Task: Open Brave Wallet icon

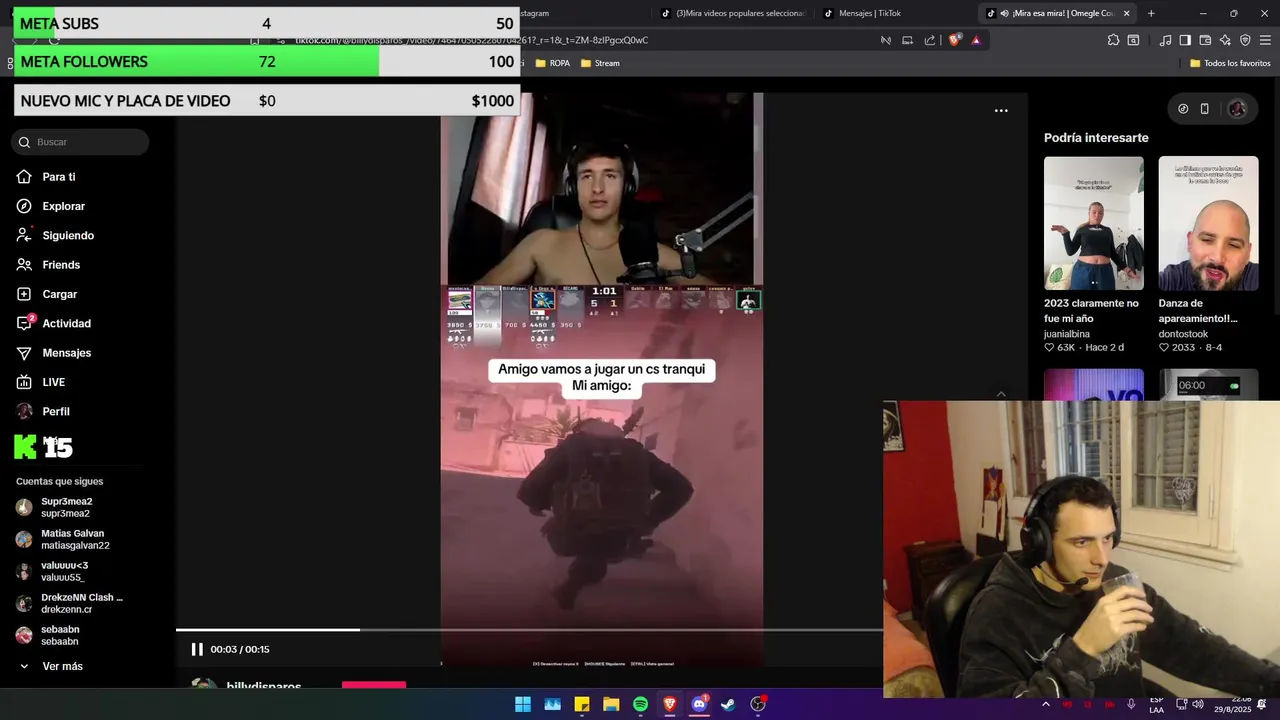Action: pyautogui.click(x=1205, y=40)
